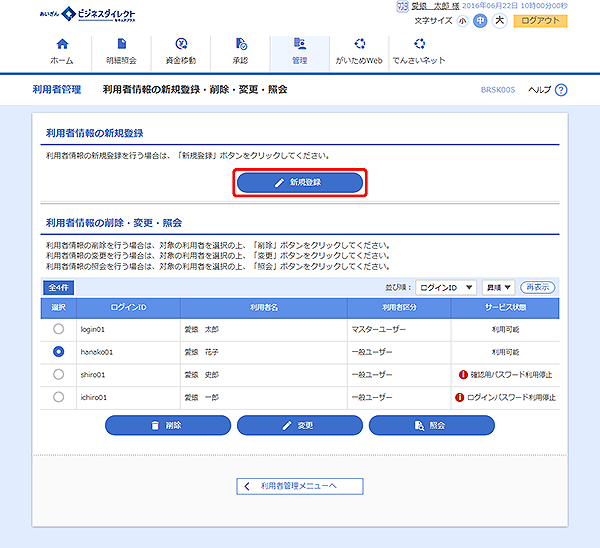Open the 昇順 sort order dropdown

(x=499, y=287)
